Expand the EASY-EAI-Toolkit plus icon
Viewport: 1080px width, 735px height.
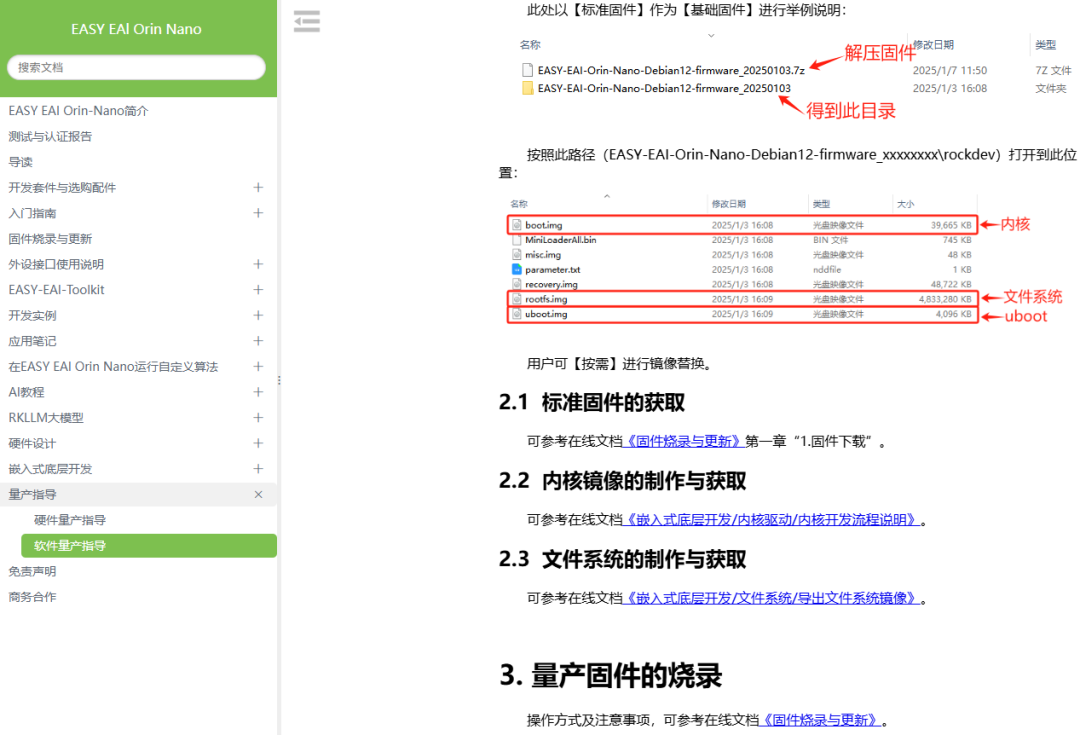click(x=258, y=290)
